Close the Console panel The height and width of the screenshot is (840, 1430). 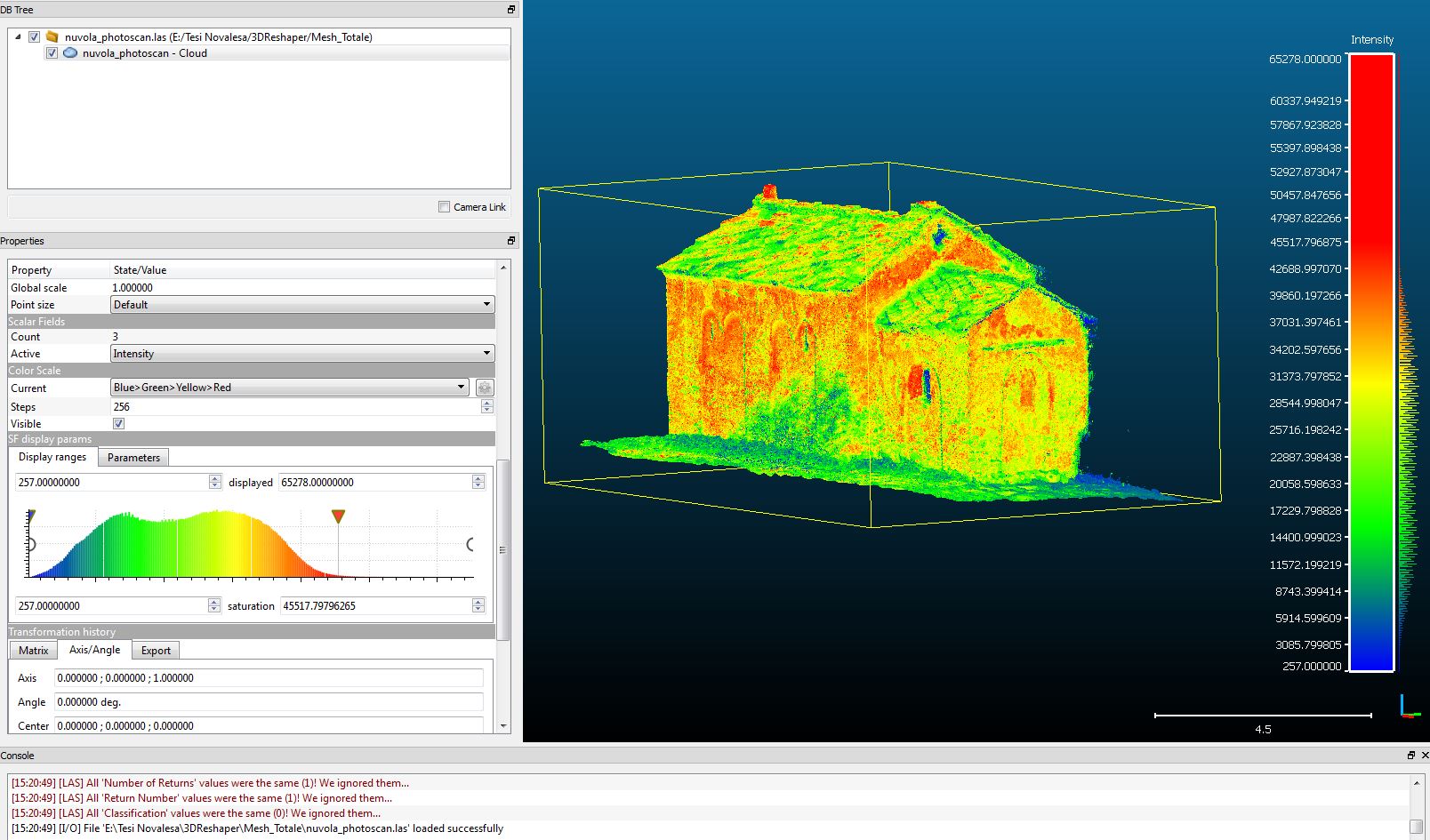point(1424,756)
